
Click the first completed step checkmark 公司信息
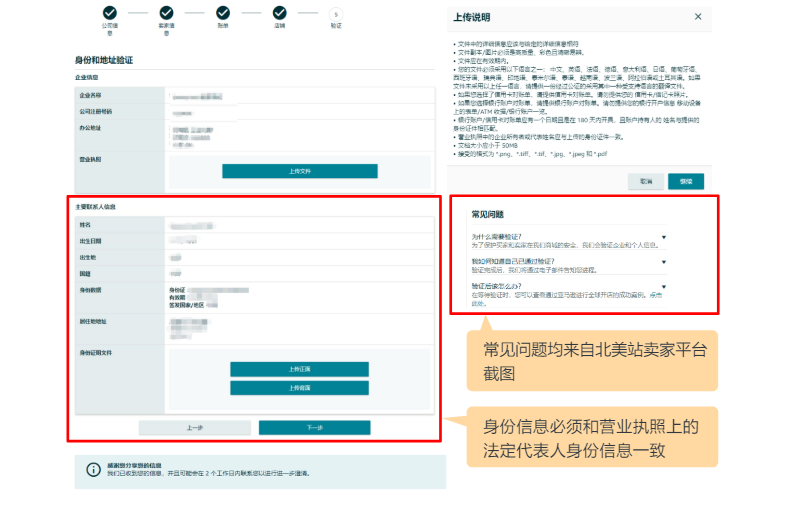[x=109, y=13]
